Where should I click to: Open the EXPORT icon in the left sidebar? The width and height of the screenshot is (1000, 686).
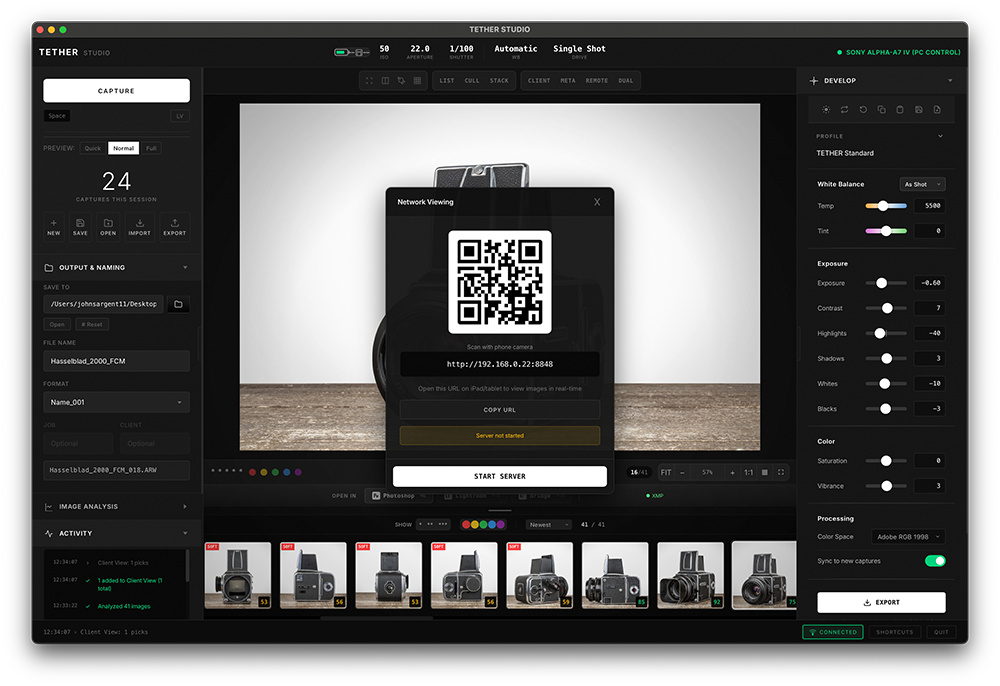click(x=173, y=226)
